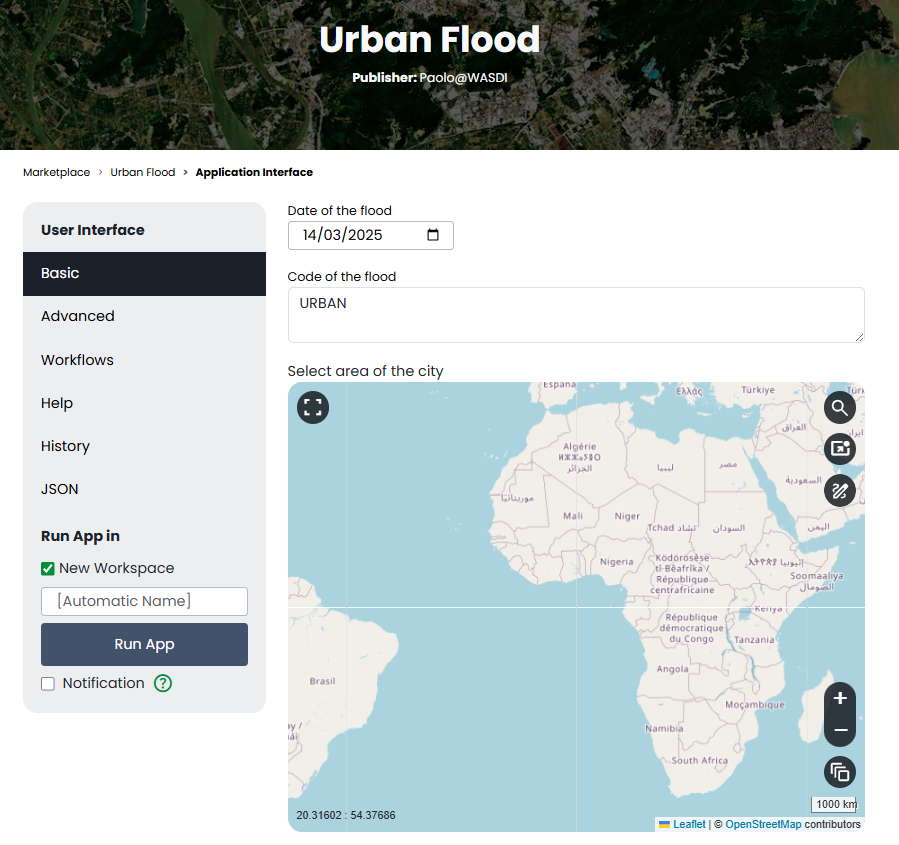The width and height of the screenshot is (899, 845).
Task: Click the Tanzania label on the map
Action: click(x=754, y=640)
